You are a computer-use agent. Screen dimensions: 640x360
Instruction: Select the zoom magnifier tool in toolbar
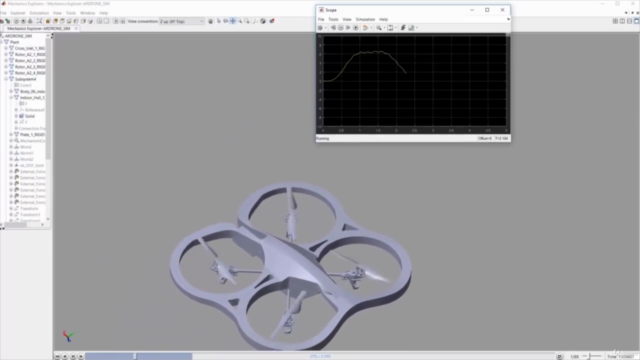pyautogui.click(x=240, y=21)
